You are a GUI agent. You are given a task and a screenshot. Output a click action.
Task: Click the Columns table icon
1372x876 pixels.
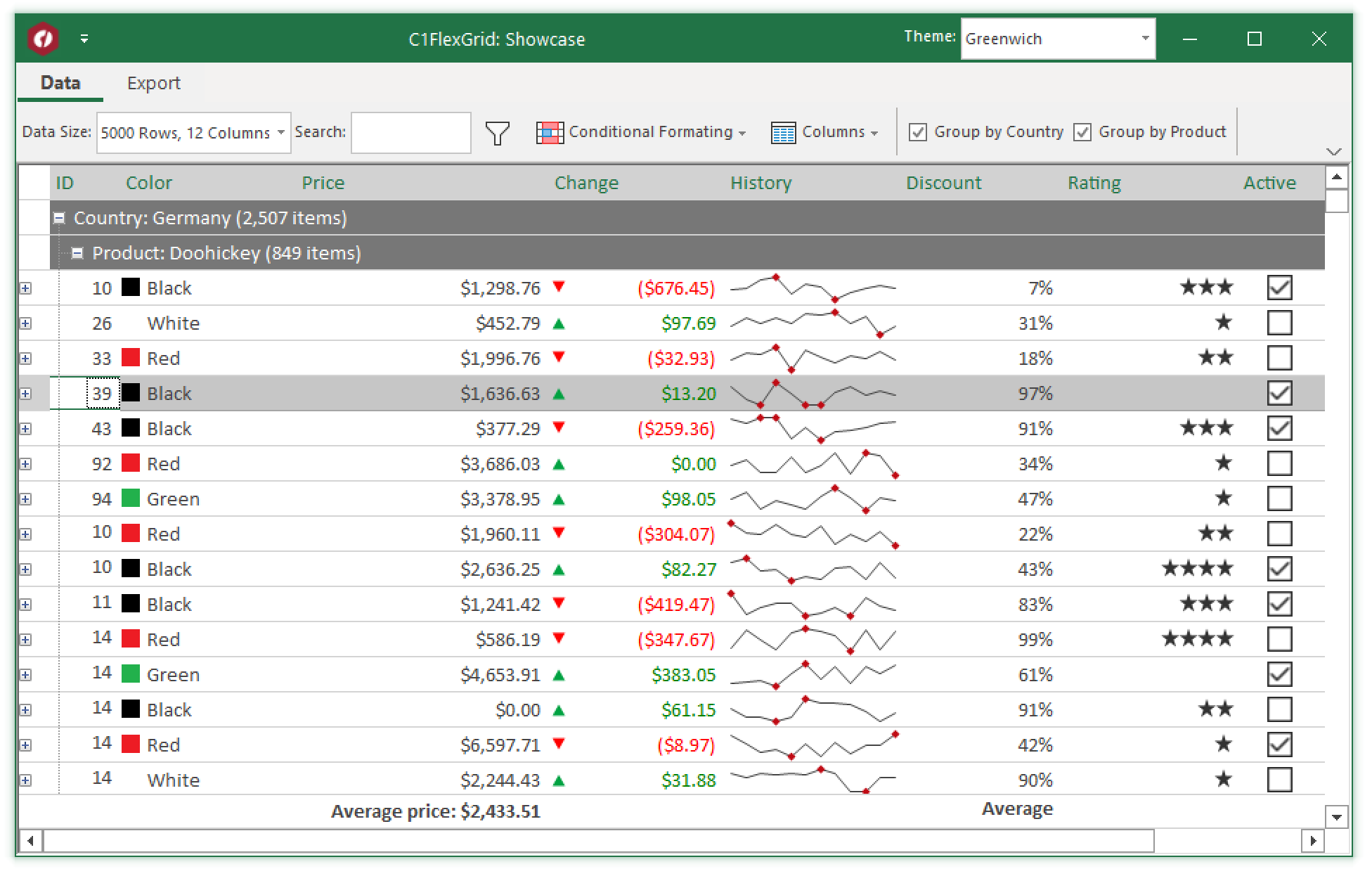783,132
